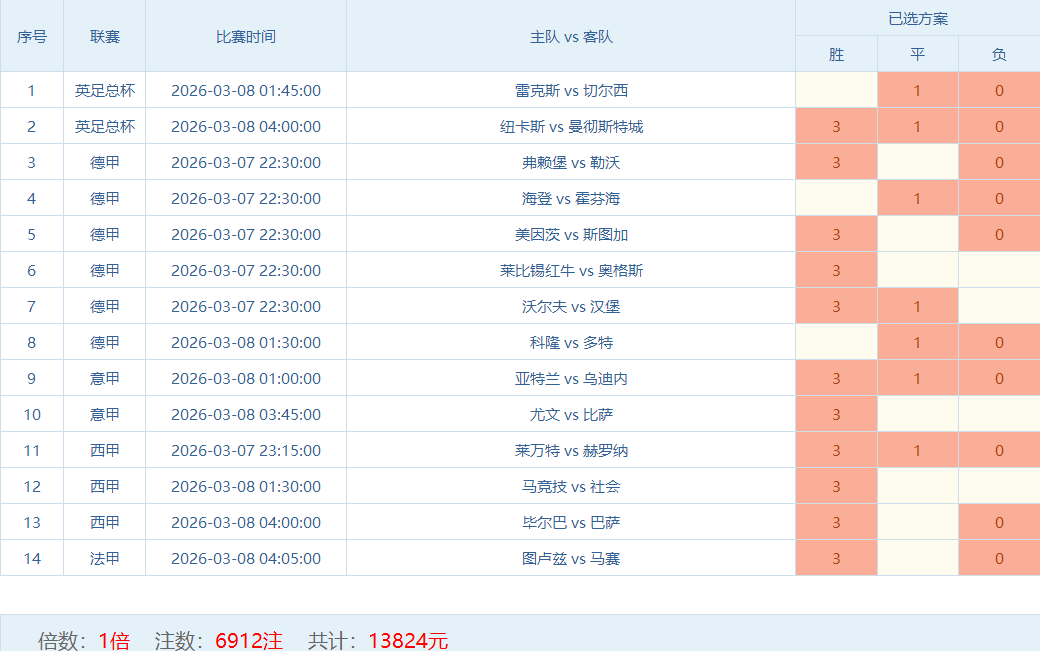Viewport: 1040px width, 651px height.
Task: Toggle draw pick for 雷克斯 vs 切尔西
Action: pyautogui.click(x=917, y=90)
